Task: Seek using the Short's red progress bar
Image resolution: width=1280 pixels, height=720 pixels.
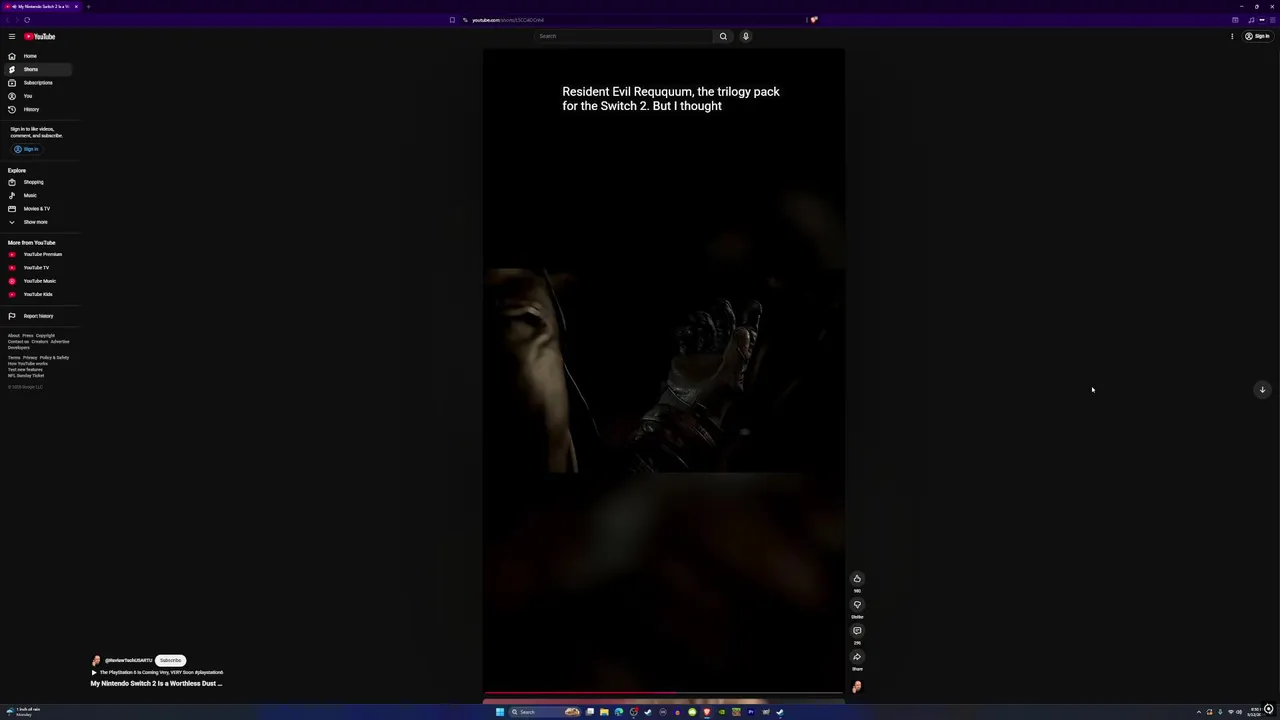Action: [x=664, y=692]
